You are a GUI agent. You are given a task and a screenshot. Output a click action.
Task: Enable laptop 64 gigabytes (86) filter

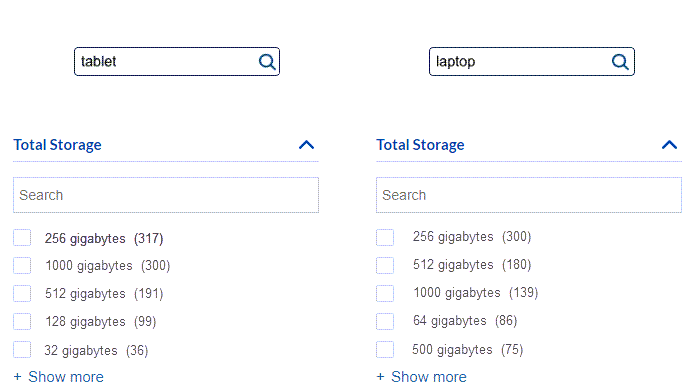[385, 321]
